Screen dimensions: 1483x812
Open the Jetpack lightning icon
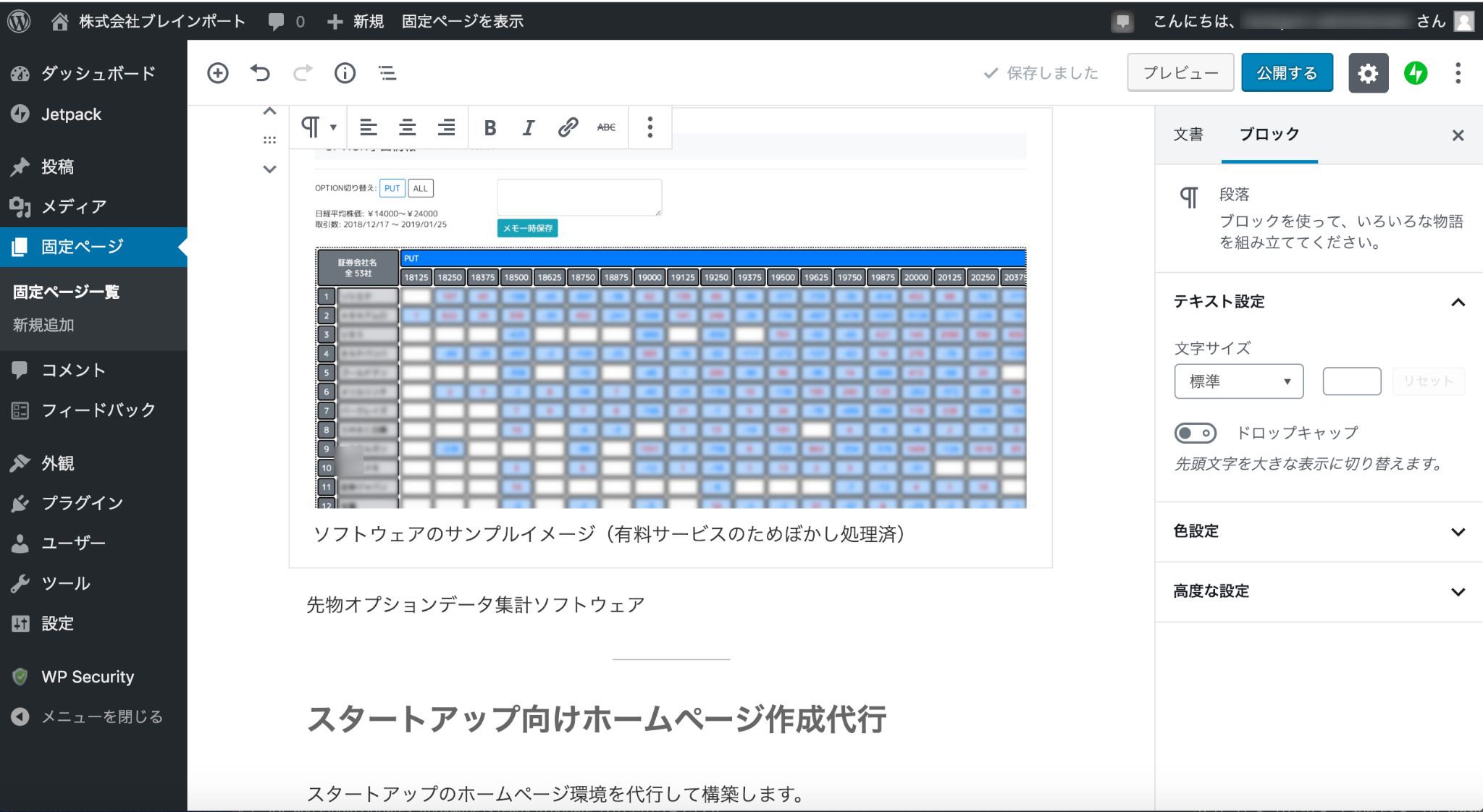pos(1416,73)
